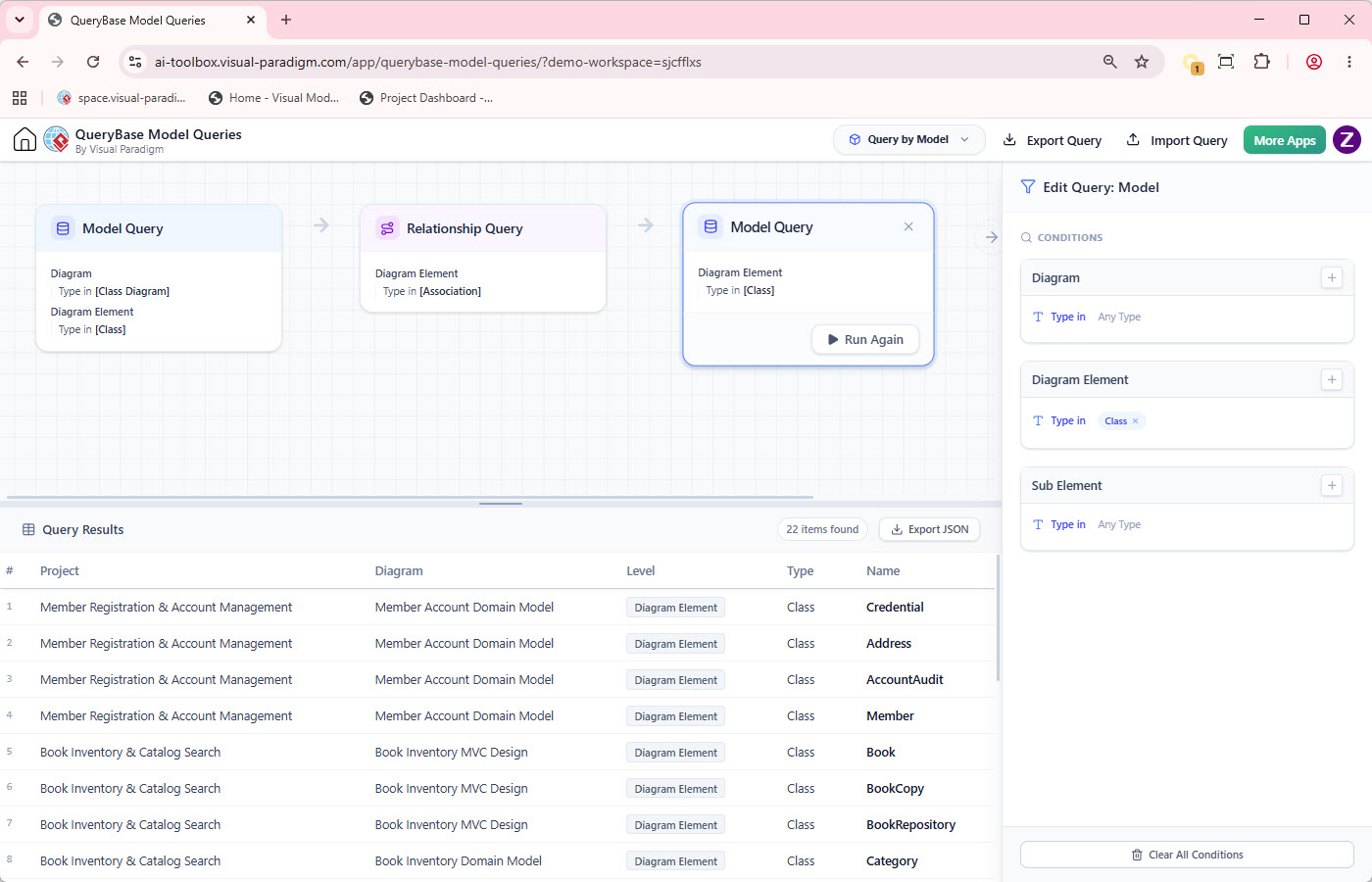Click the site information icon in address bar
1372x882 pixels.
[135, 62]
